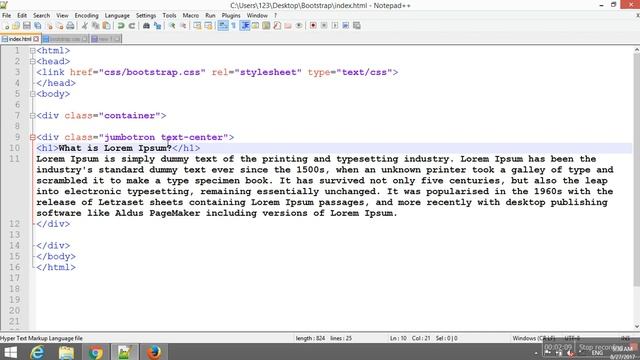Click vertical scrollbar up arrow
640x360 pixels.
click(x=636, y=50)
